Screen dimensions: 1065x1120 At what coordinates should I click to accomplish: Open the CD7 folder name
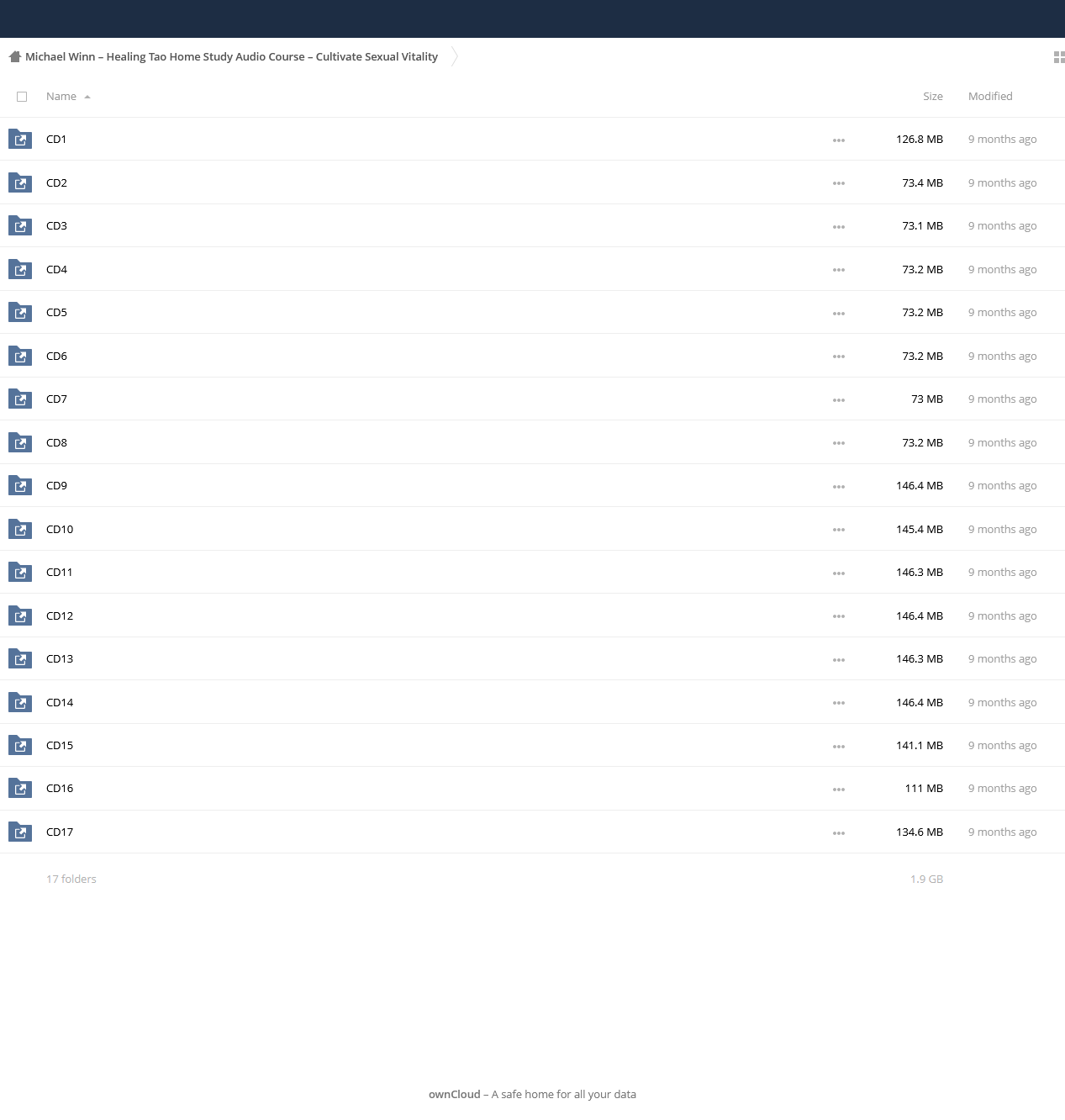[x=56, y=399]
